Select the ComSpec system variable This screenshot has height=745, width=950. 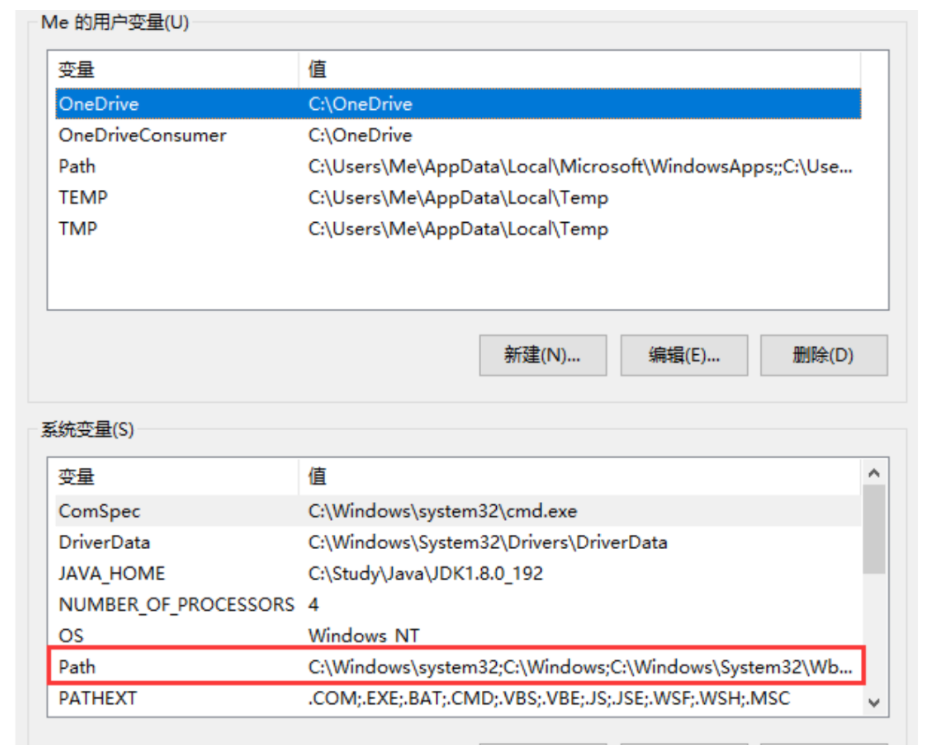point(458,511)
